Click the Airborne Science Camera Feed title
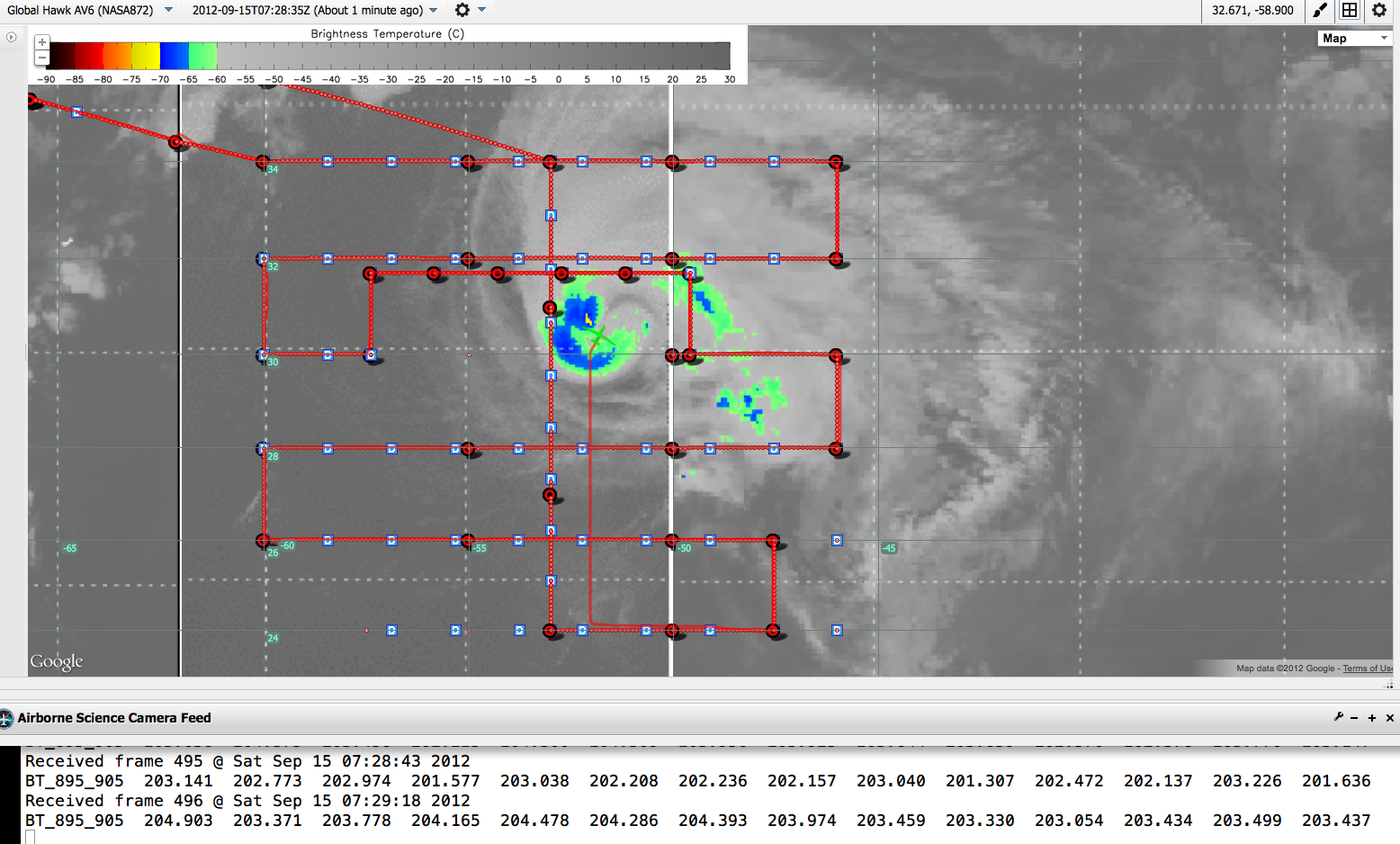 (114, 718)
